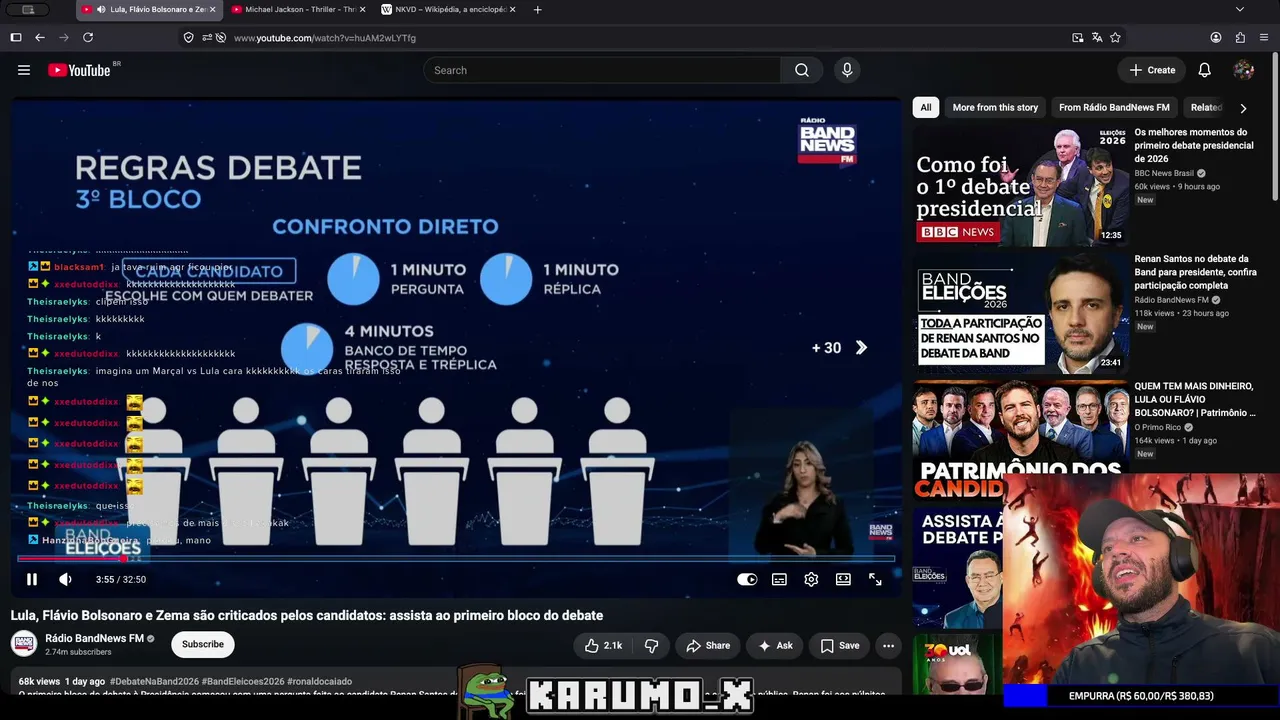The width and height of the screenshot is (1280, 720).
Task: Seek on the video progress bar
Action: pyautogui.click(x=456, y=559)
